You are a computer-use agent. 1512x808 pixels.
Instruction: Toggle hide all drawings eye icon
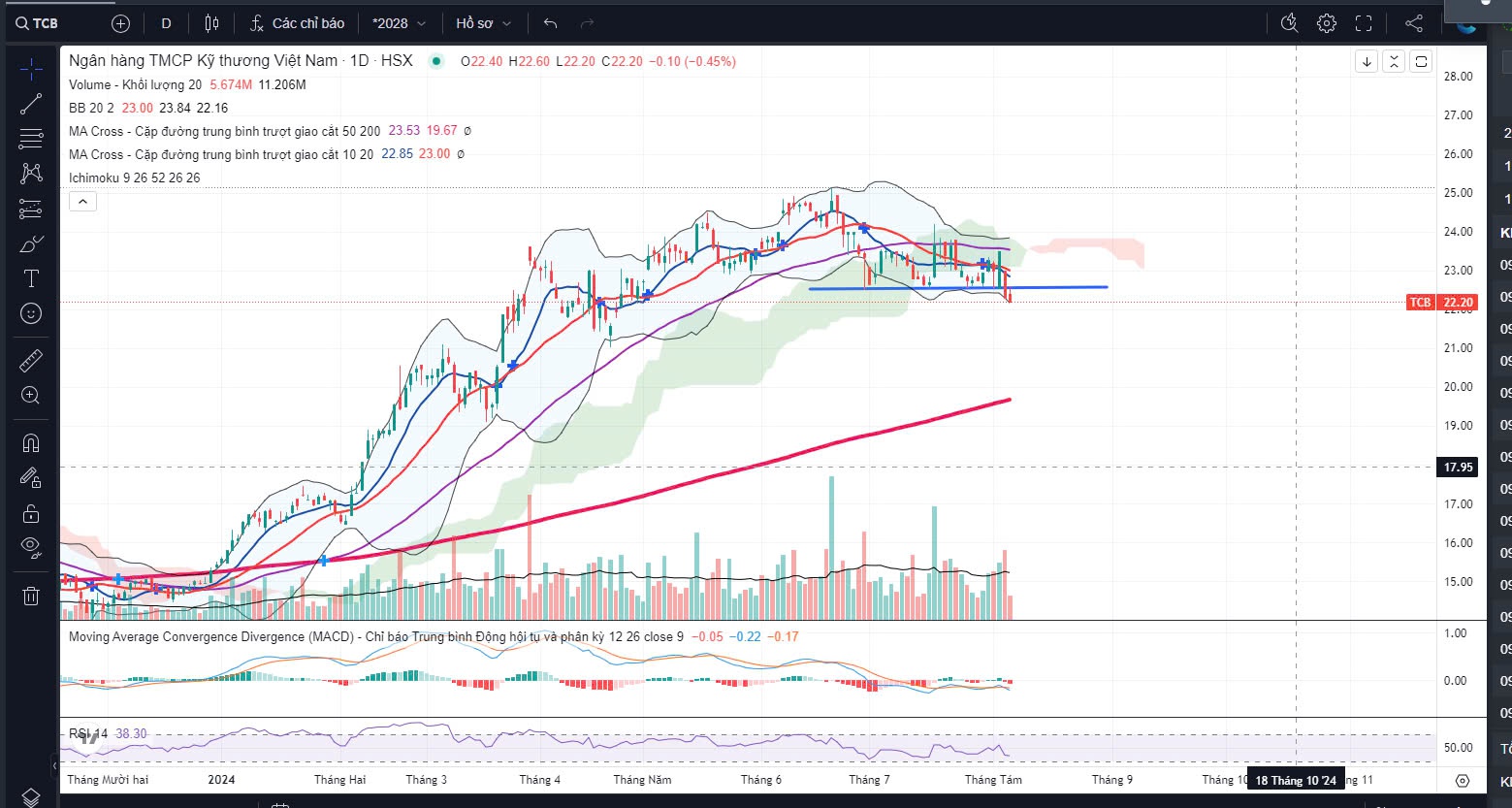pyautogui.click(x=31, y=547)
